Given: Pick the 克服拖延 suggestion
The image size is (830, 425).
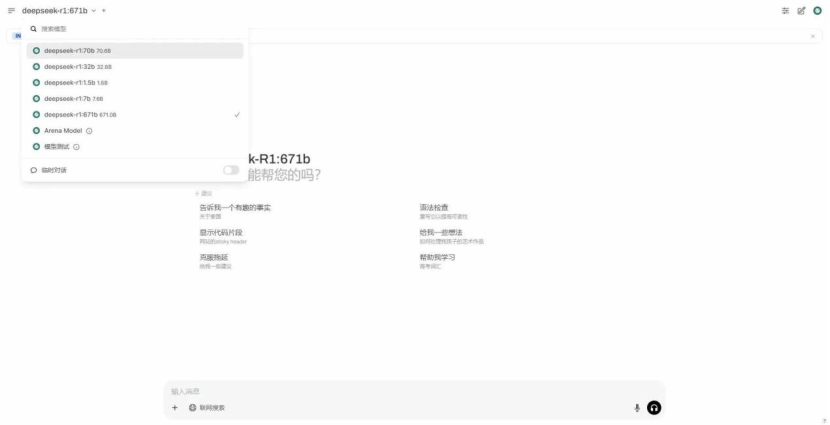Looking at the screenshot, I should [215, 261].
